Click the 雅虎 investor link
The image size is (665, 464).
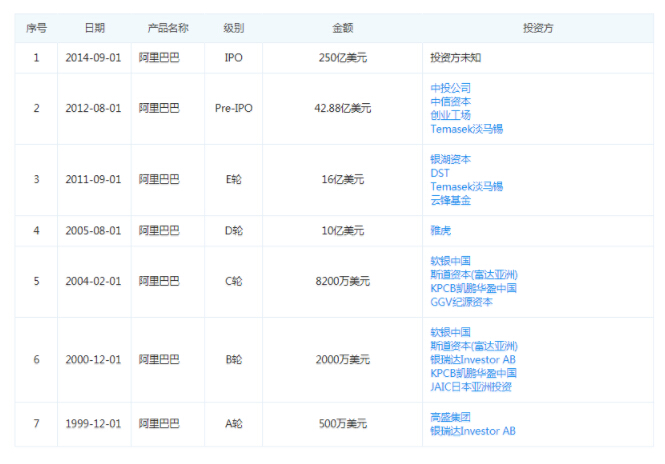[440, 230]
